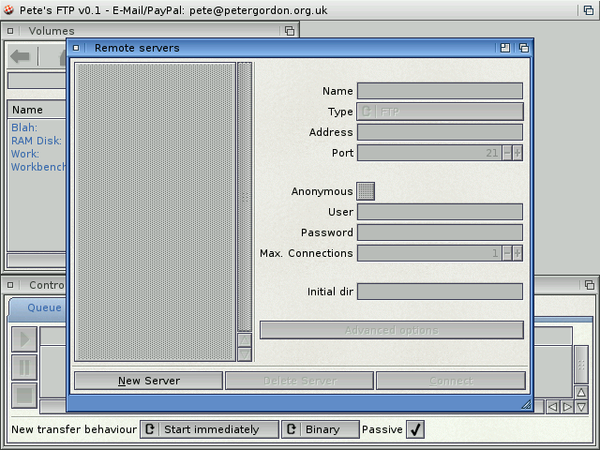Click the Remote servers zoom gadget
Viewport: 600px width, 450px height.
point(506,47)
